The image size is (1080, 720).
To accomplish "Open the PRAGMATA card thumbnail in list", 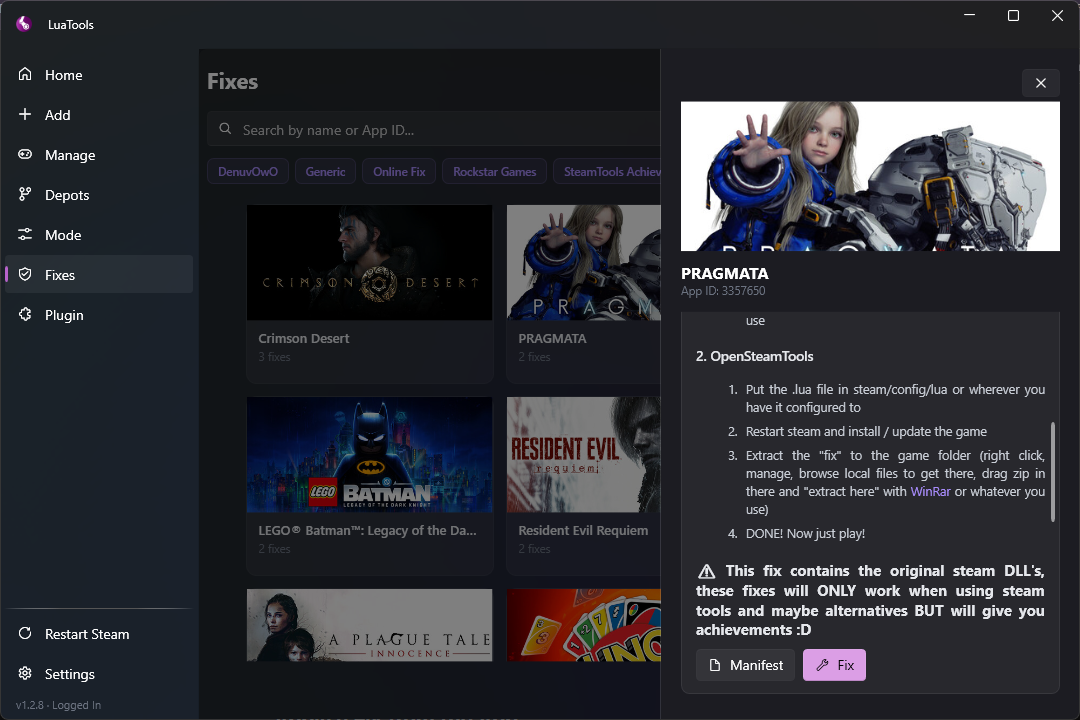I will (x=583, y=262).
